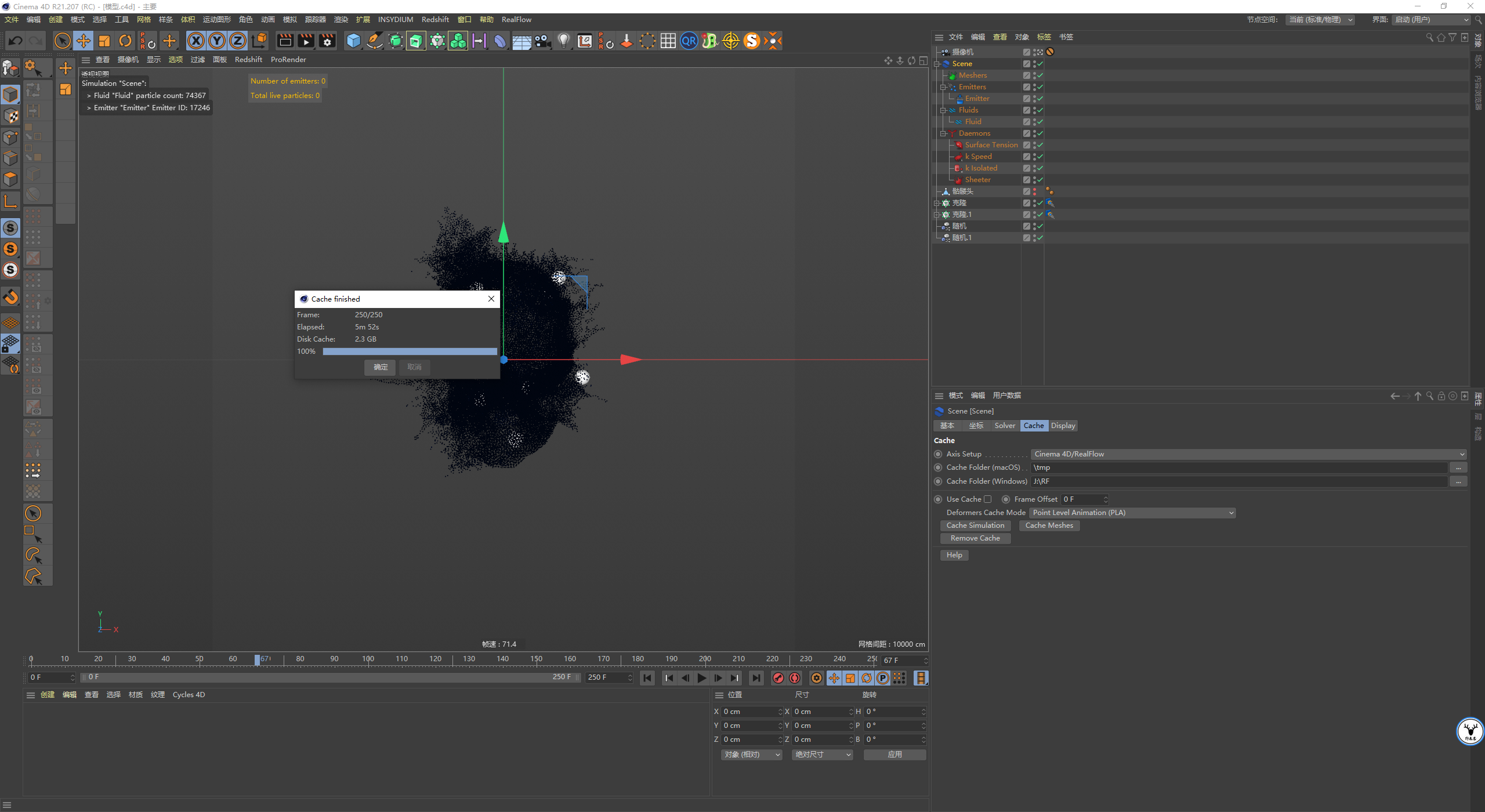Enable the Use Cache checkbox

pos(987,499)
